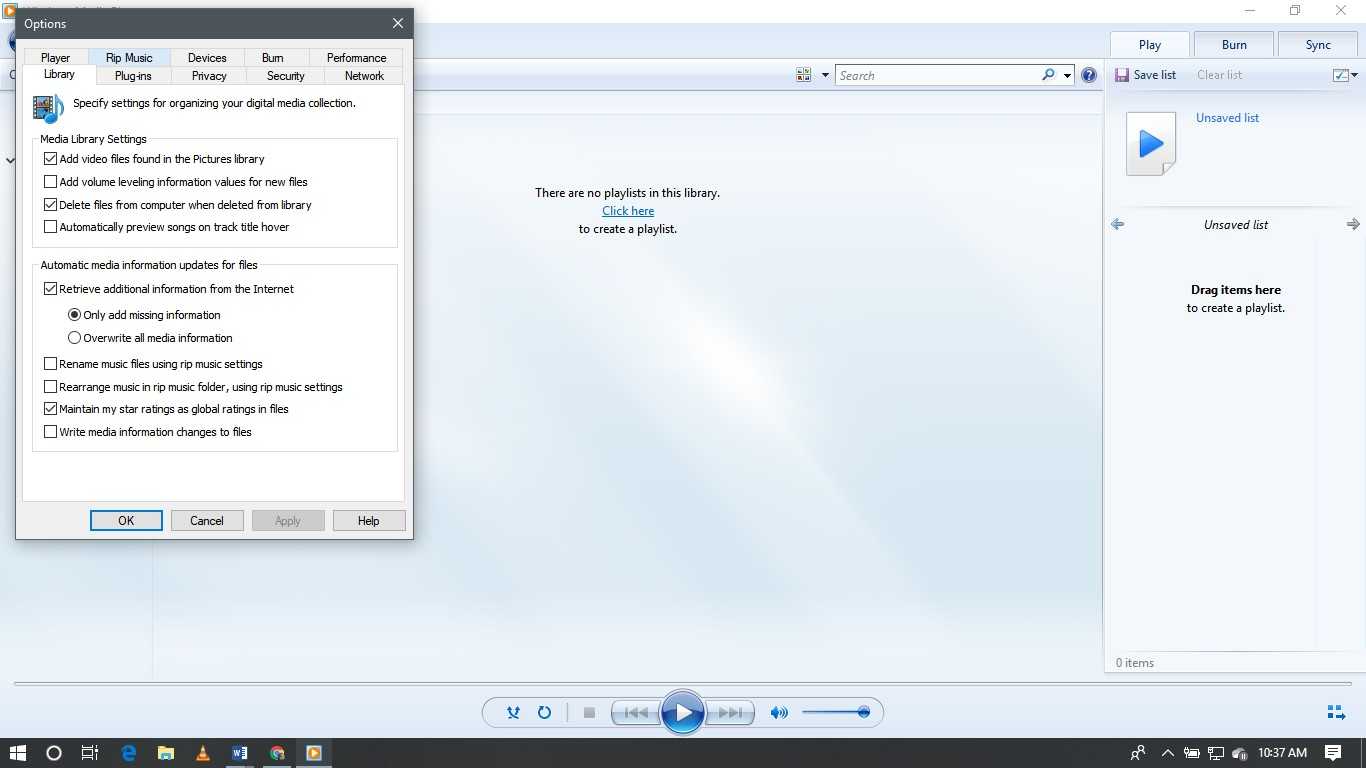Close the Options dialog with X
The width and height of the screenshot is (1366, 768).
click(x=398, y=23)
